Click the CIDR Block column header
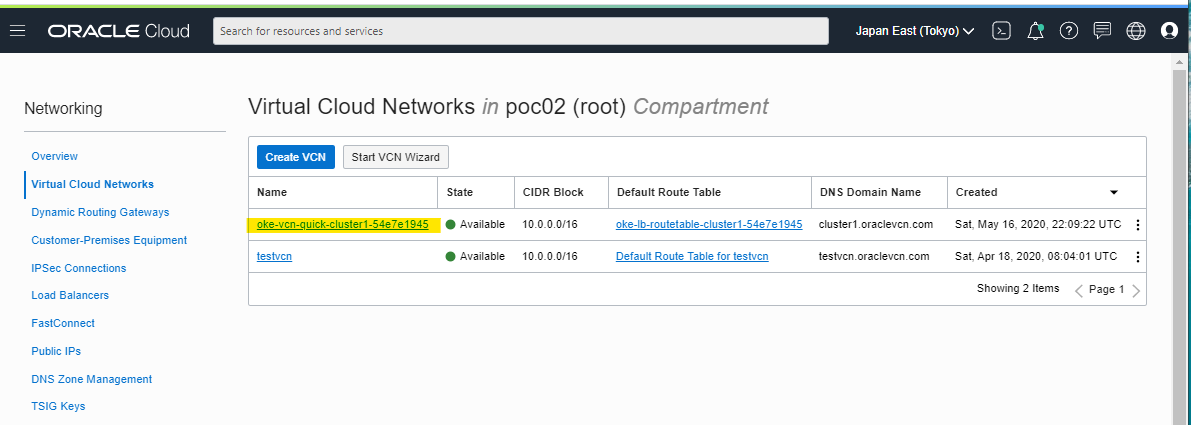The image size is (1191, 425). coord(553,192)
